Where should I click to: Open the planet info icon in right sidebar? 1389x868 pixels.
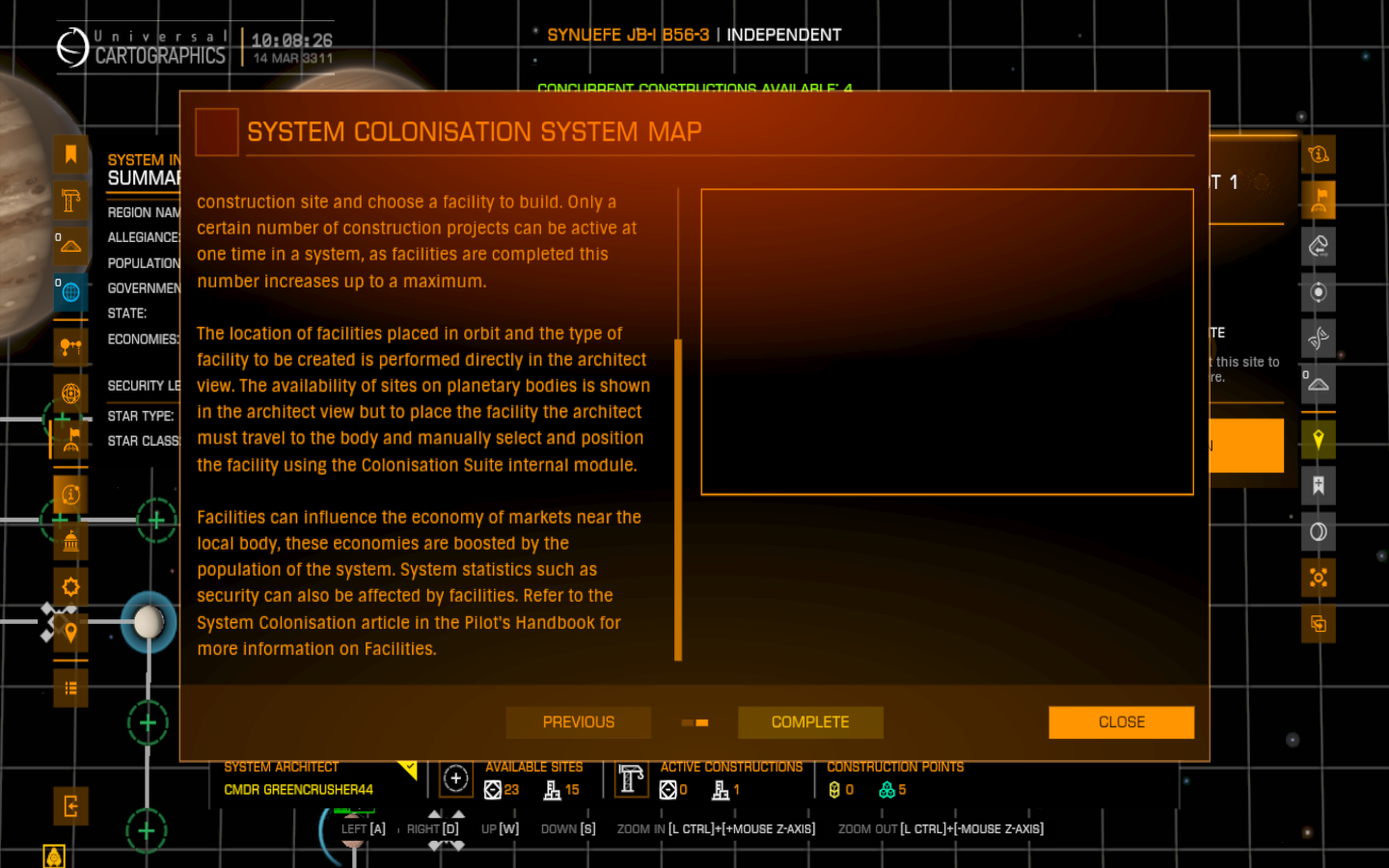1319,154
